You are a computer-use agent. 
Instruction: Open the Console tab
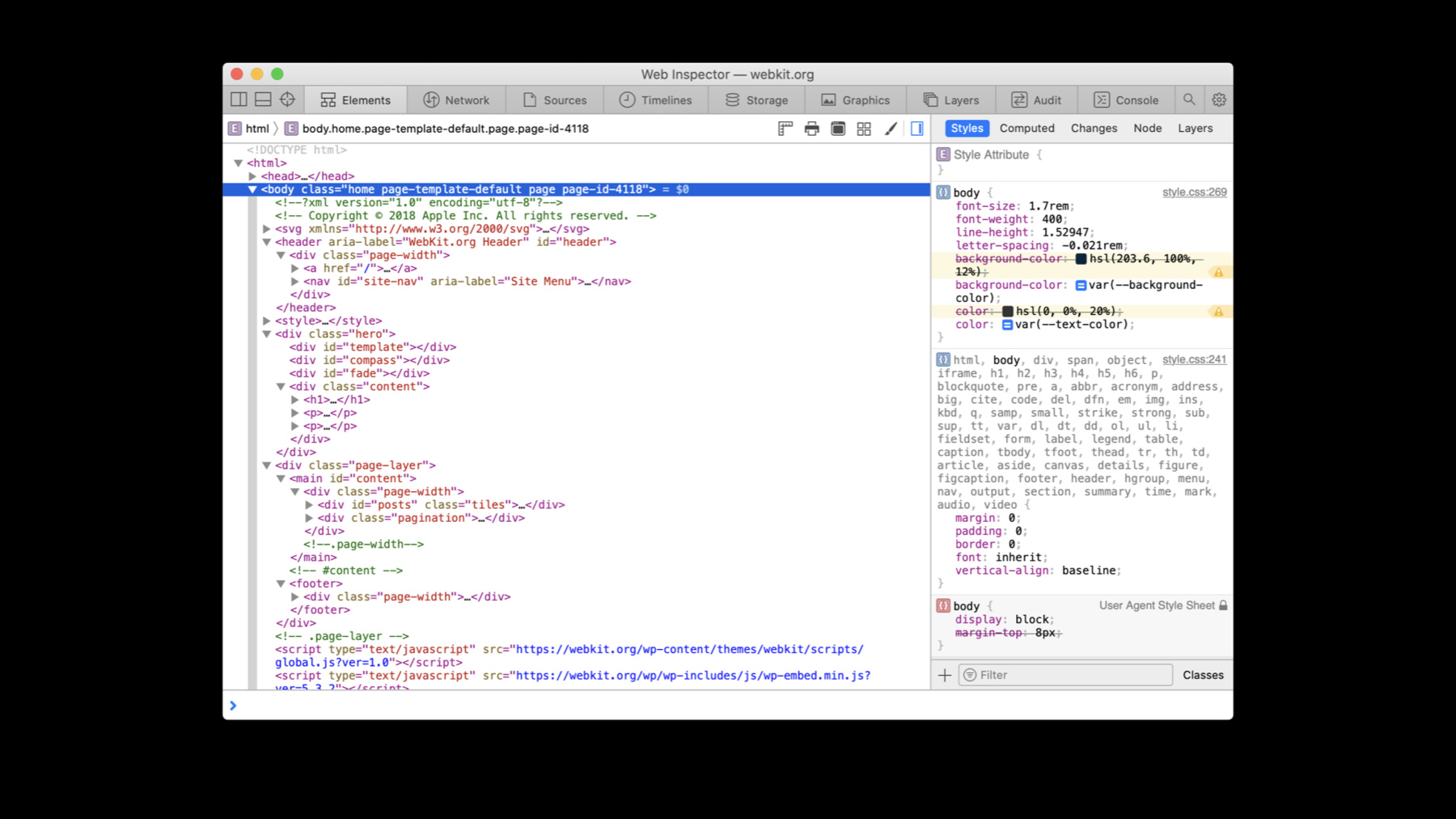(1126, 100)
